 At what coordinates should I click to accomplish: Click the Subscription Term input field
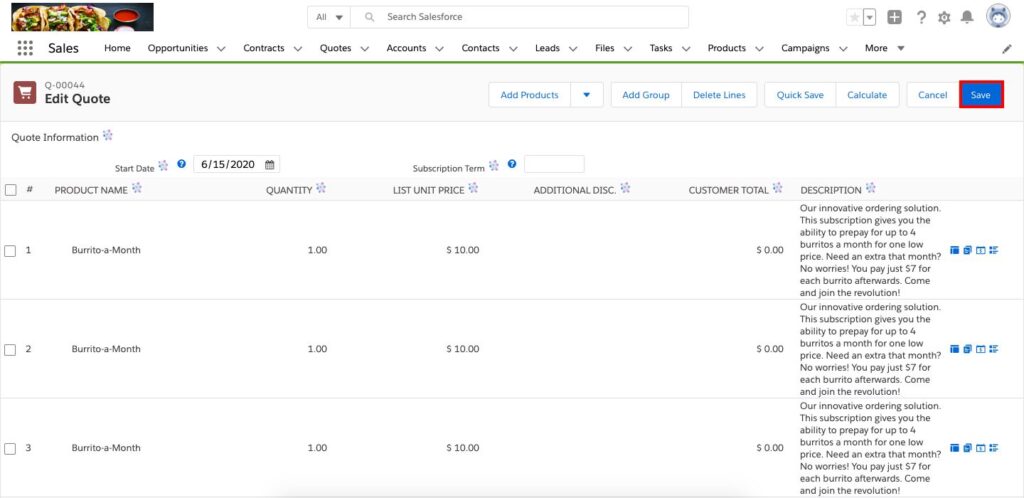554,164
